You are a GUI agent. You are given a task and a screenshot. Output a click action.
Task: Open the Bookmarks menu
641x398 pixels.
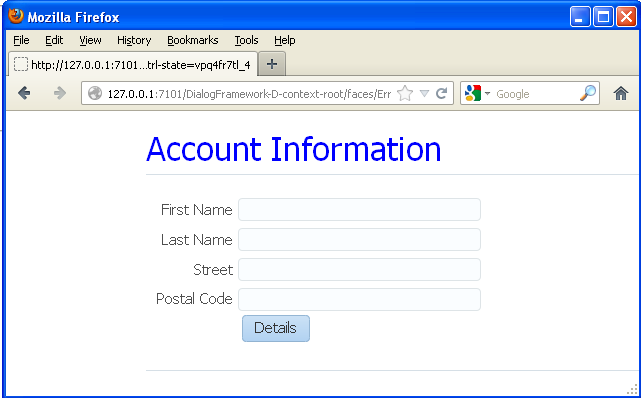click(193, 40)
